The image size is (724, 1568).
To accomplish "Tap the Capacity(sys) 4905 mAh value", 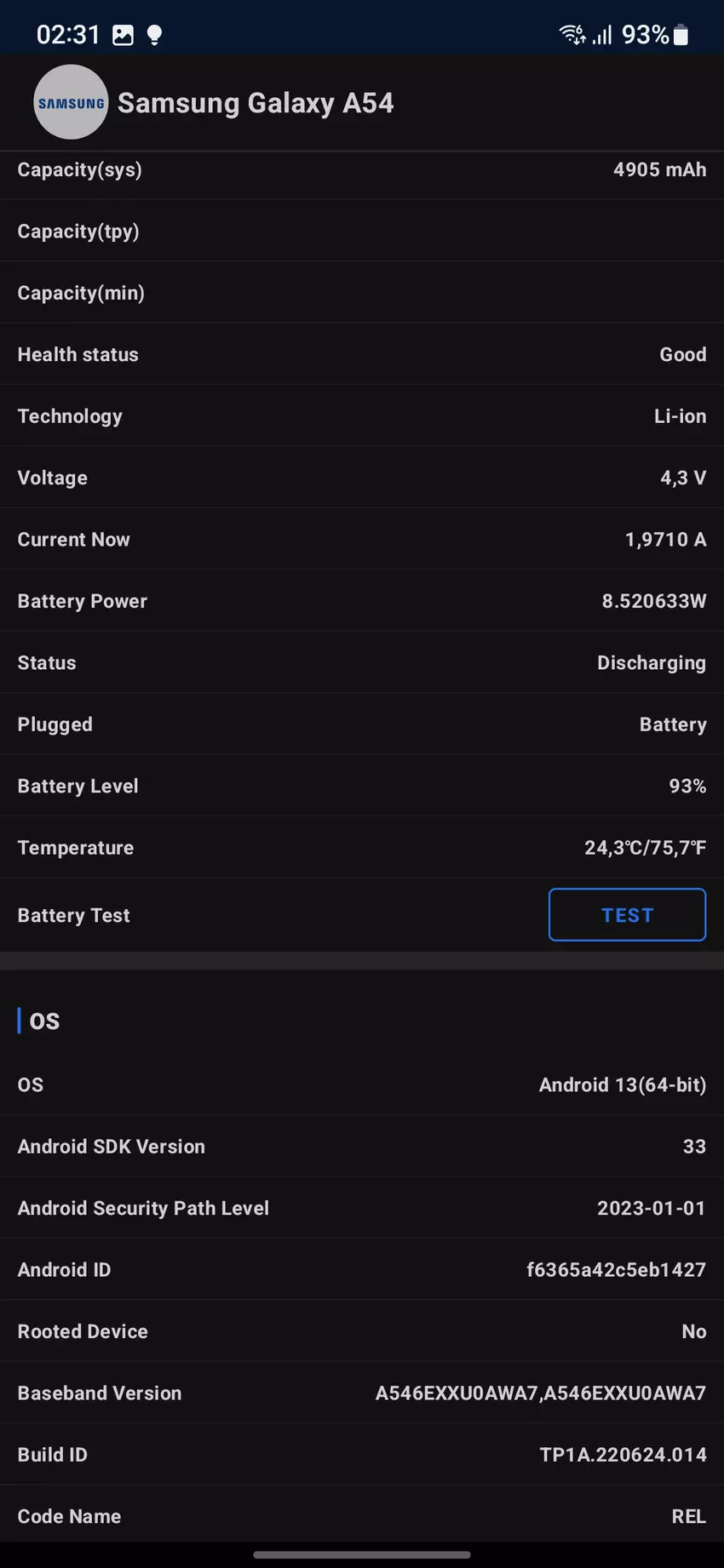I will (659, 170).
